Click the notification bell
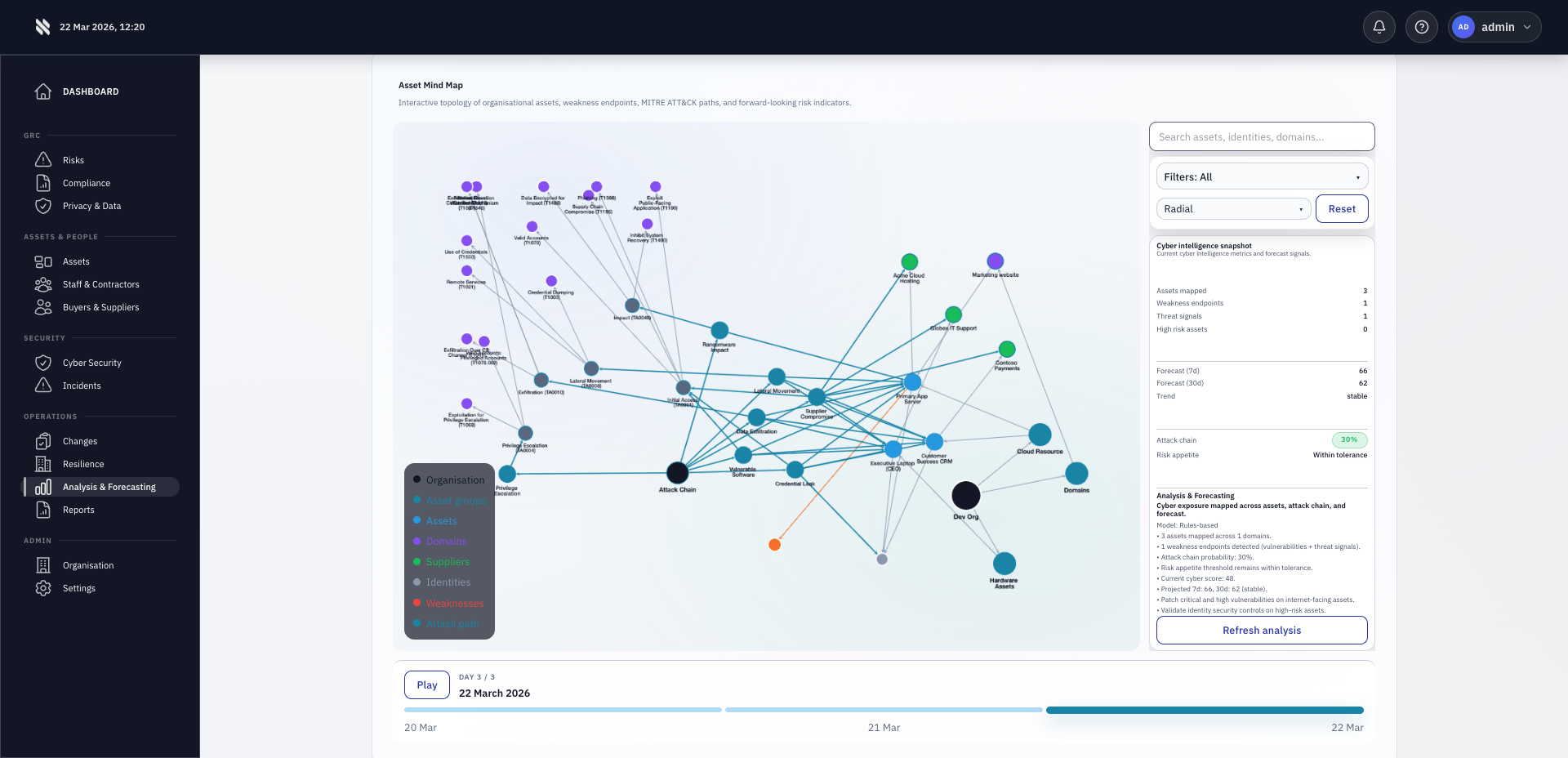Viewport: 1568px width, 758px height. tap(1379, 27)
